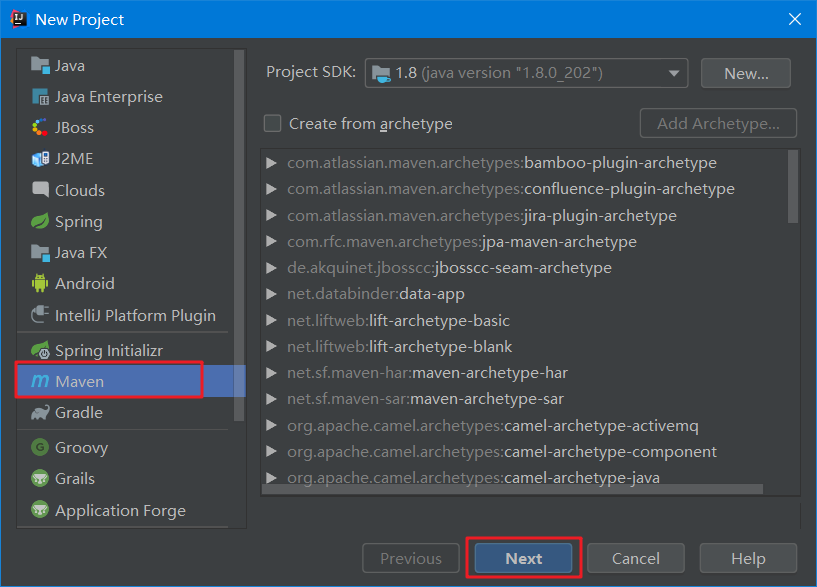Expand jira-plugin-archetype node

point(271,216)
